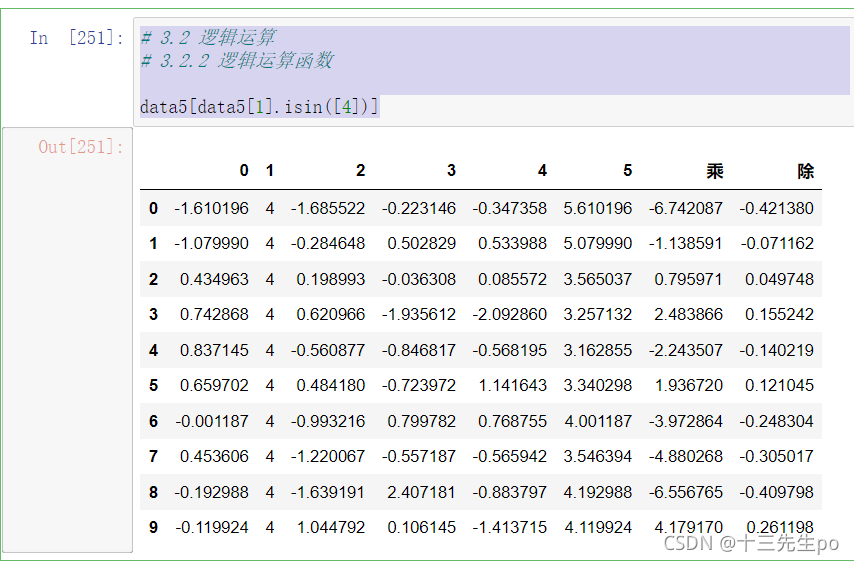This screenshot has width=854, height=564.
Task: Click into the code line data5[data5[1].isin([4])]
Action: (259, 107)
